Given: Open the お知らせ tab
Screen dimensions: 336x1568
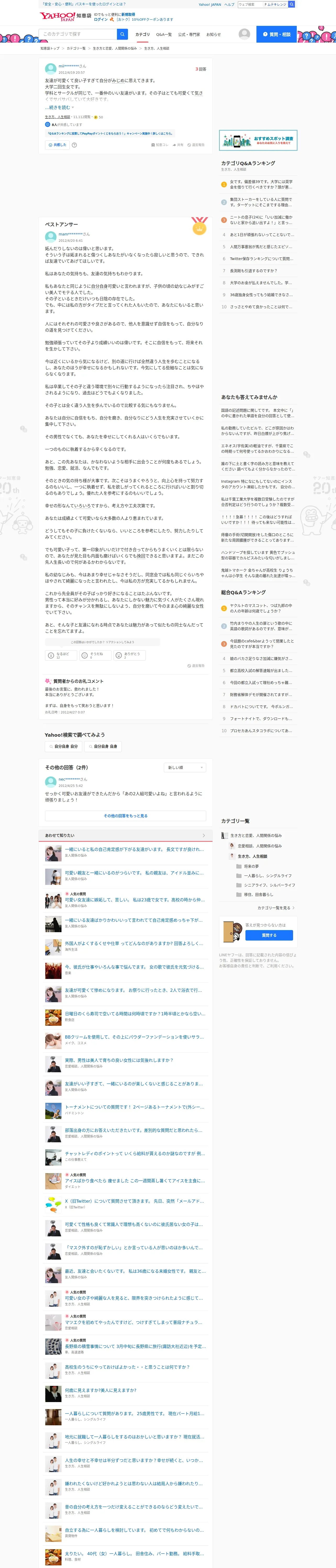Looking at the screenshot, I should (x=214, y=35).
